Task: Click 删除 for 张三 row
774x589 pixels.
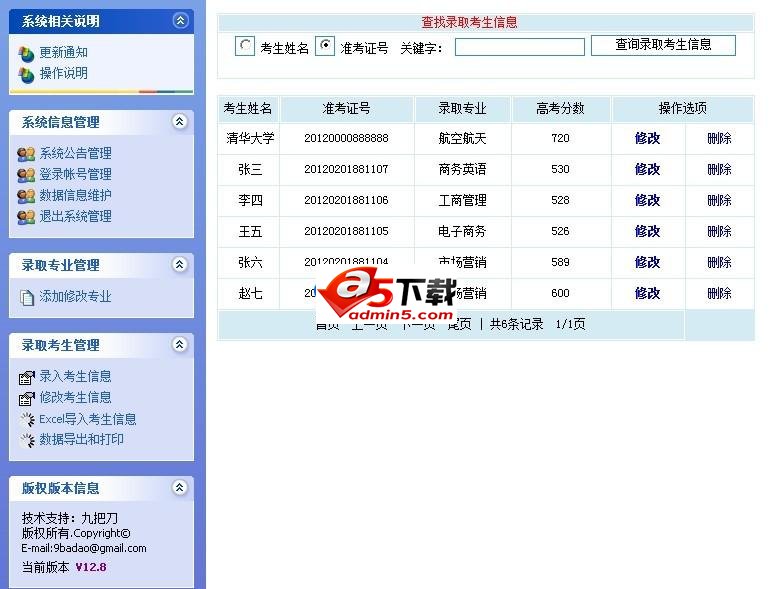Action: point(720,169)
